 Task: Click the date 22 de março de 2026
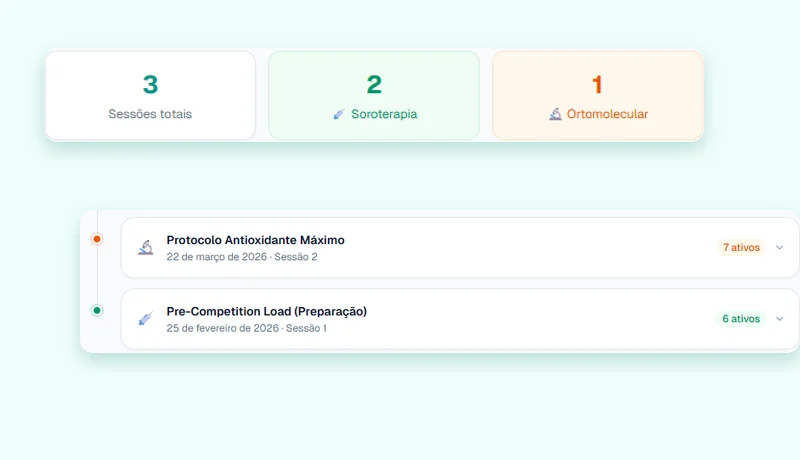216,257
